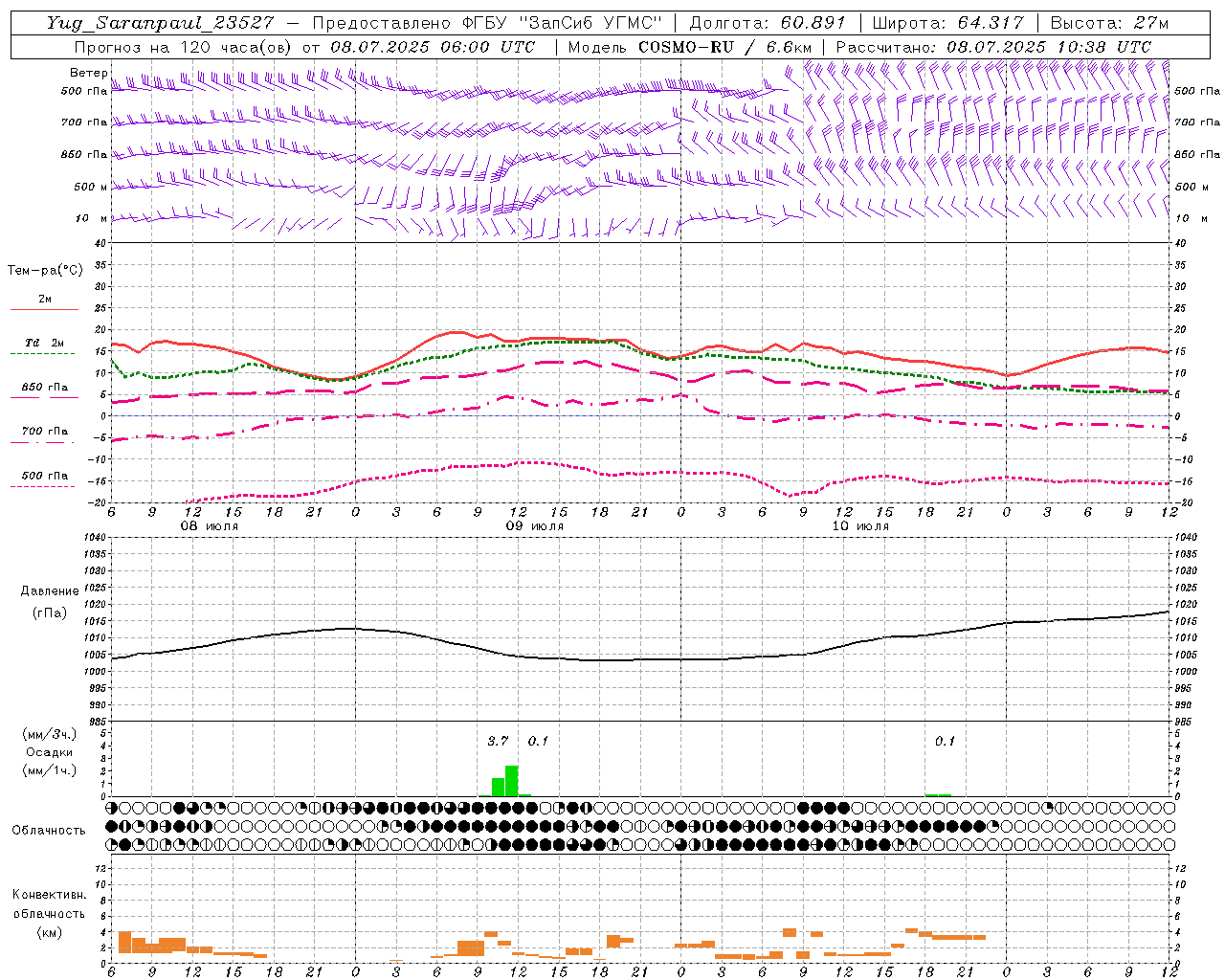
Task: Click the 3.7 precipitation total value
Action: tap(498, 741)
